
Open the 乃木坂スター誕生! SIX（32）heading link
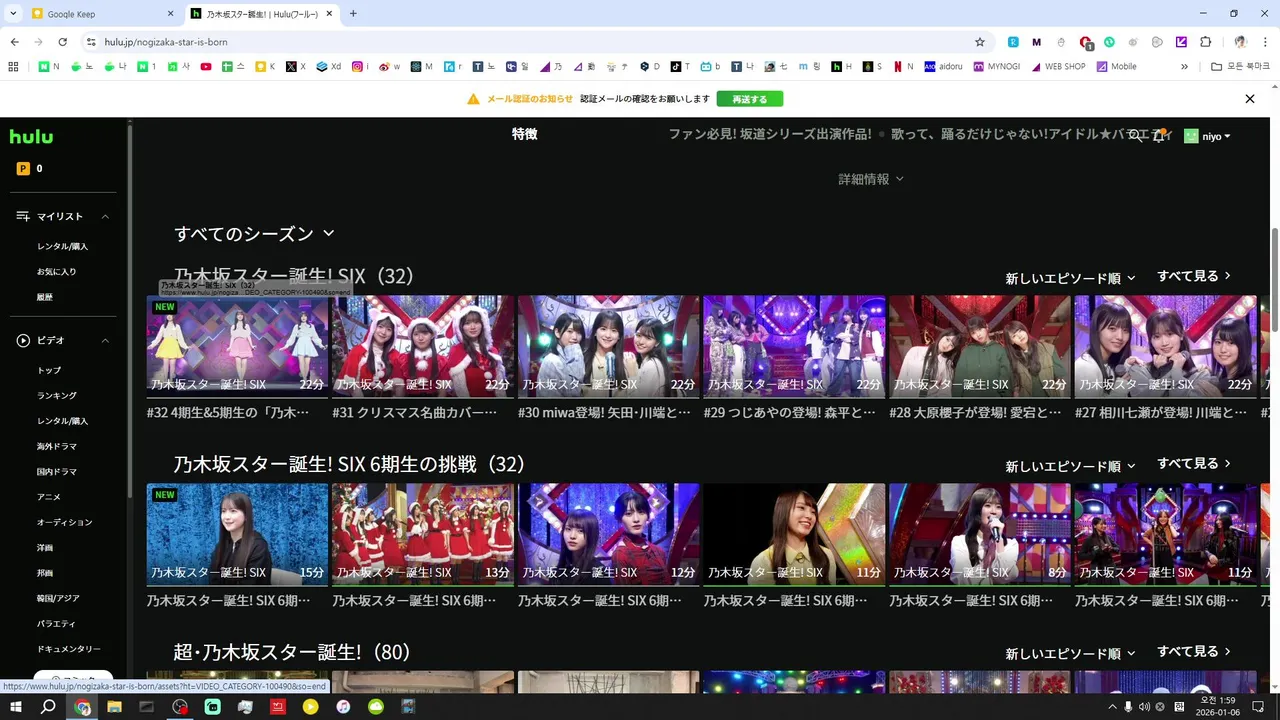294,276
